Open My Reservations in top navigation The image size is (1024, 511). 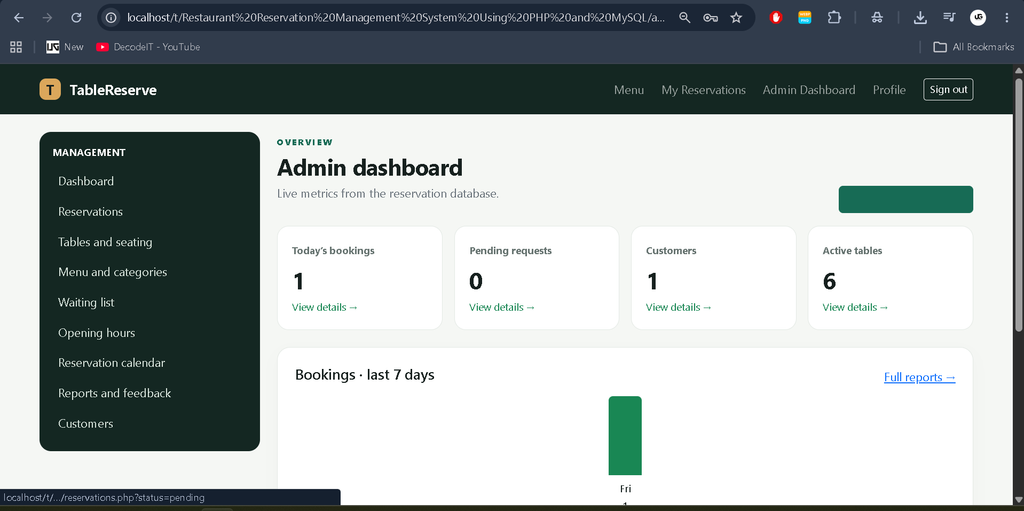[x=703, y=90]
